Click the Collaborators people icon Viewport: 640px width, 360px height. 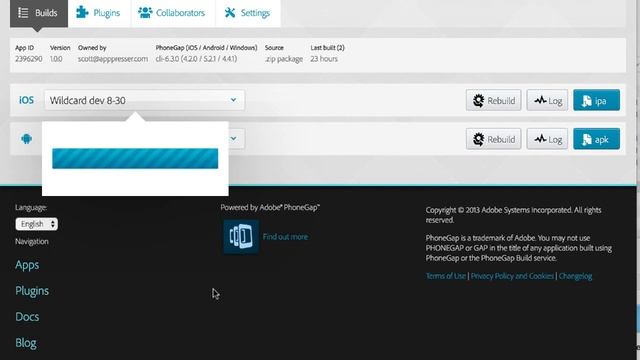[145, 13]
